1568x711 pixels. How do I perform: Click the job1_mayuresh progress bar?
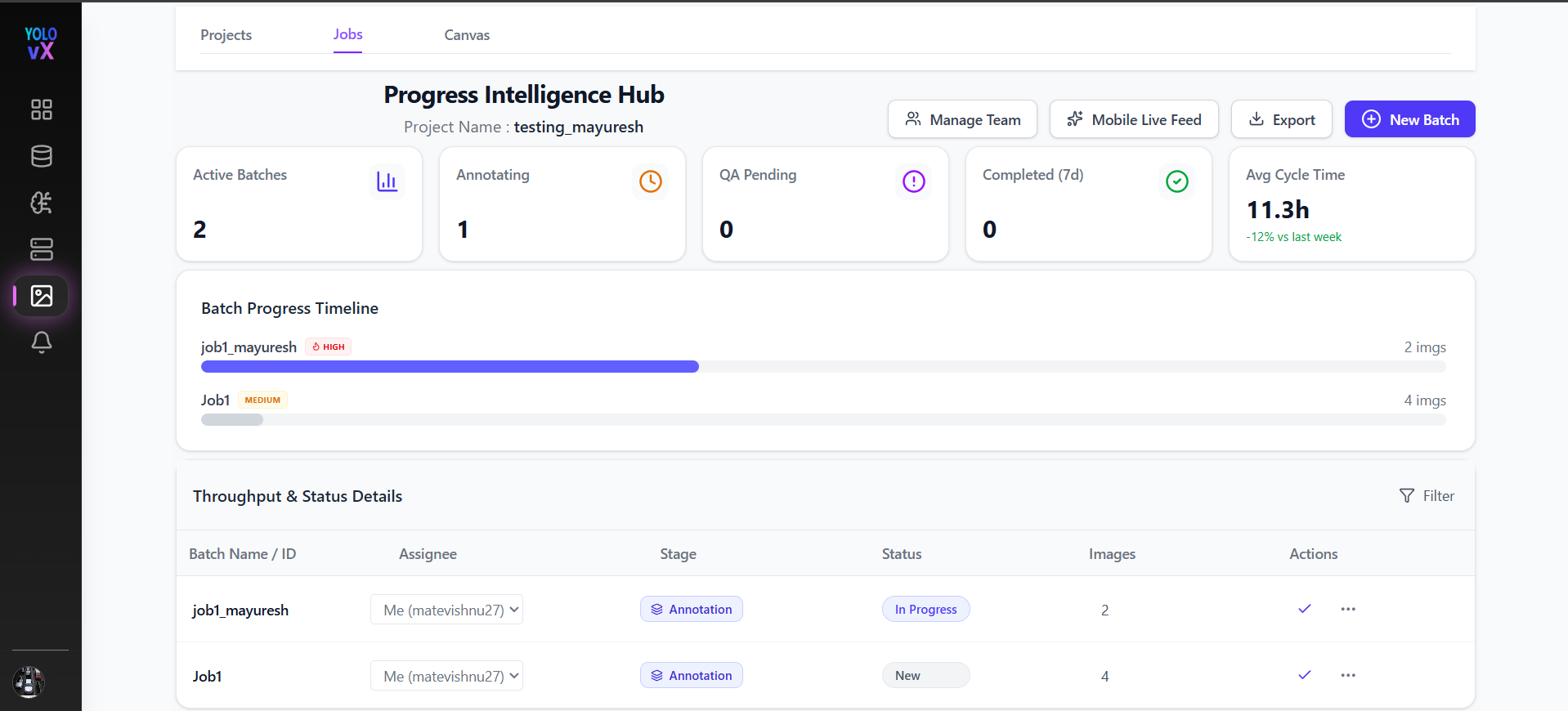pyautogui.click(x=823, y=367)
